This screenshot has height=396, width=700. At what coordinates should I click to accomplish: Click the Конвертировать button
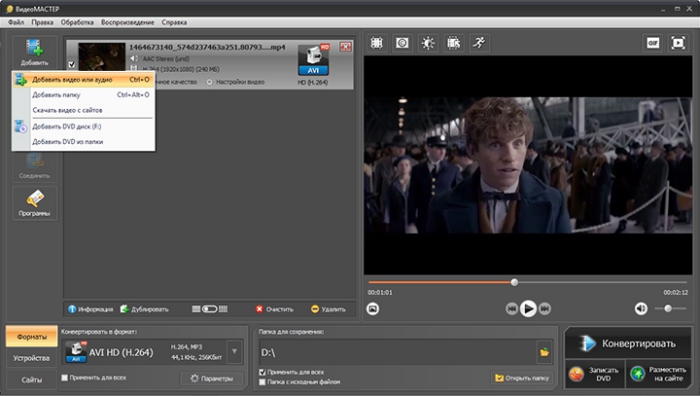pos(628,343)
